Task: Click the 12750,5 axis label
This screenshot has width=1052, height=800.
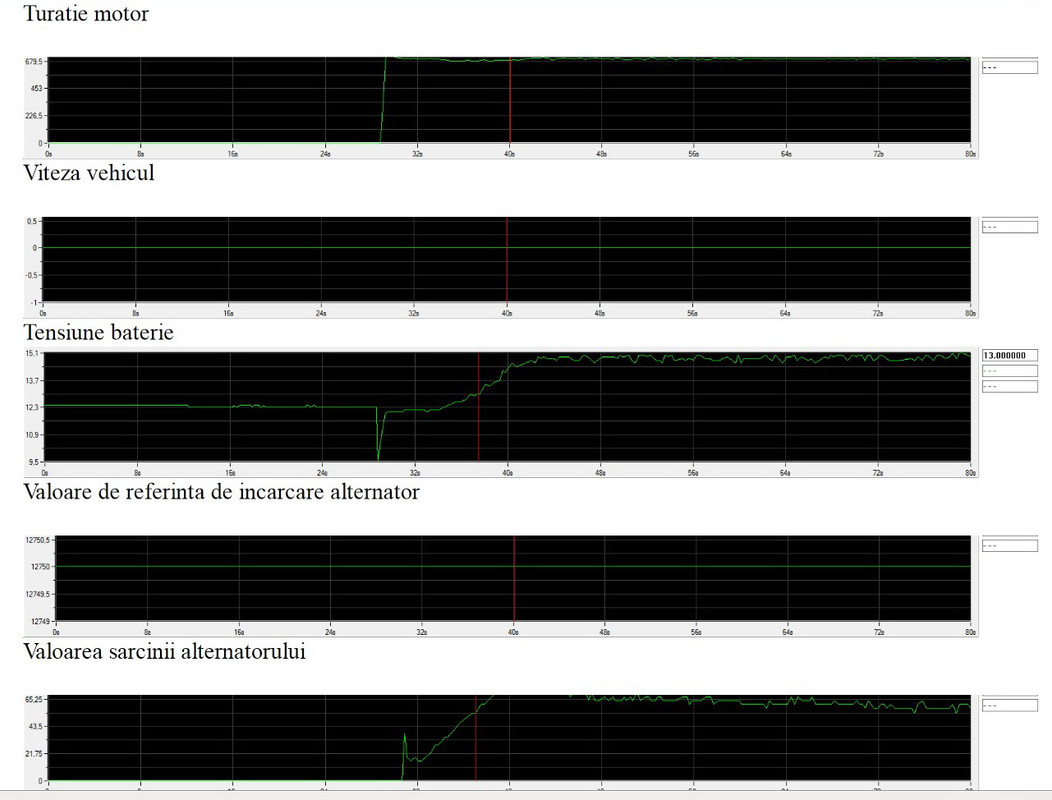Action: [38, 540]
